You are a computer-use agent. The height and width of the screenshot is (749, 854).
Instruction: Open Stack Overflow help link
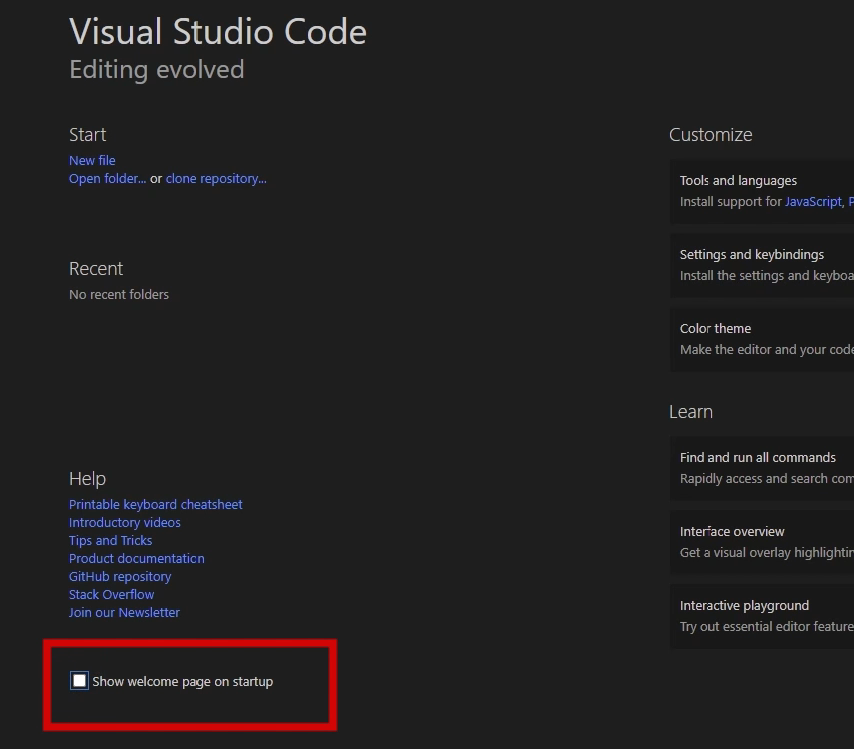click(x=112, y=594)
